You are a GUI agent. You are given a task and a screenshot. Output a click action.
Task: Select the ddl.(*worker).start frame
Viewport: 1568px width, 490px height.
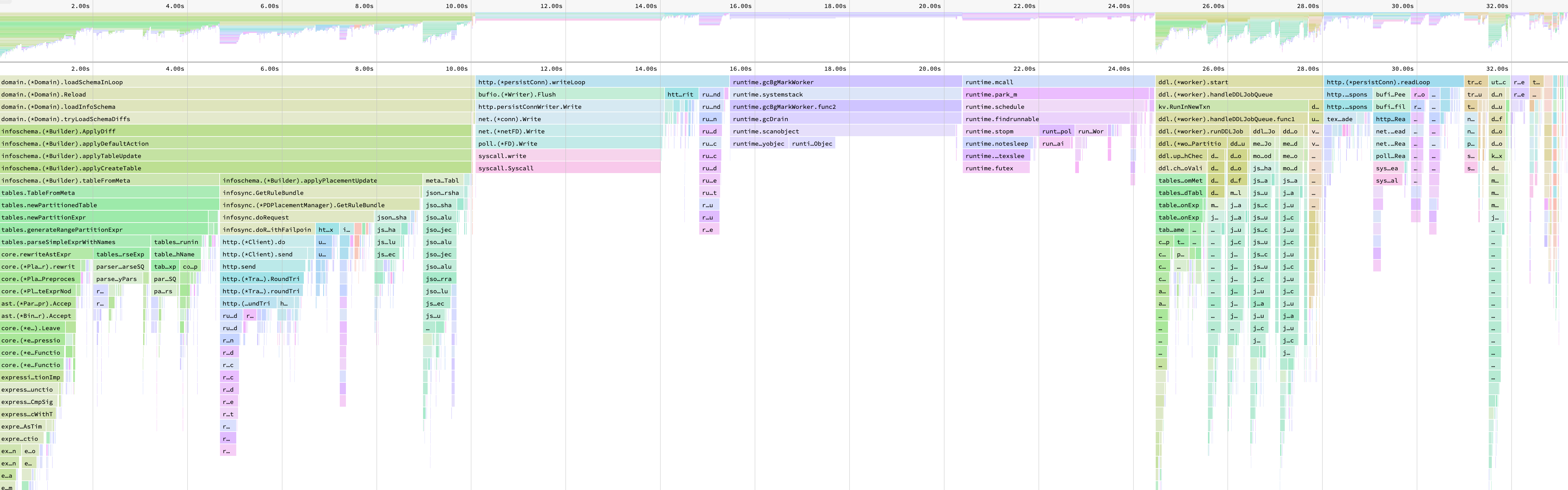(1239, 82)
